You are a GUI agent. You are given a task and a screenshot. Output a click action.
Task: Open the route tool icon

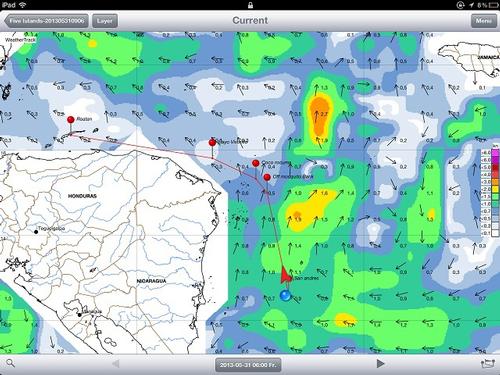488,364
